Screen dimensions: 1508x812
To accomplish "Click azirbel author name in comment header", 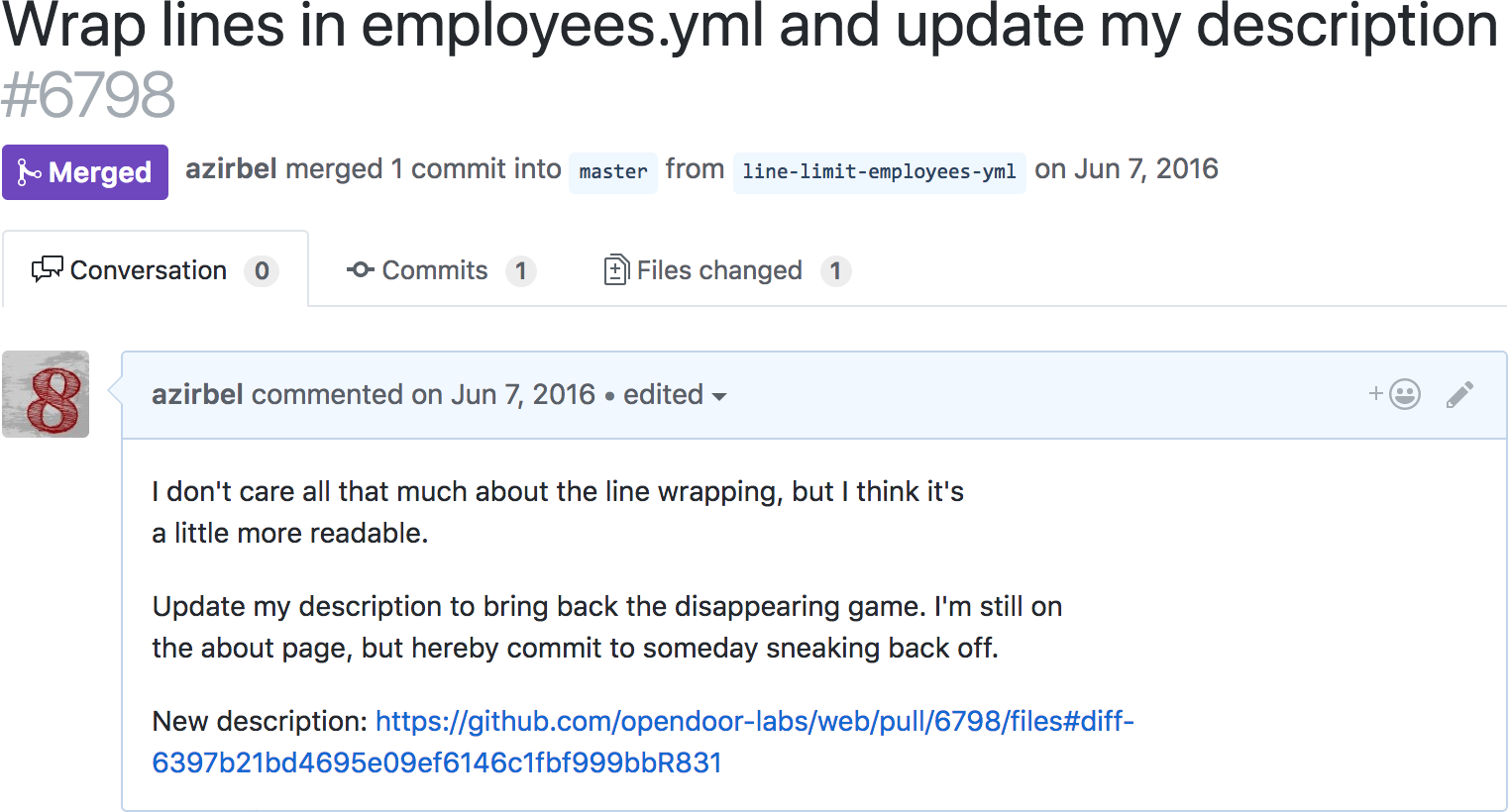I will coord(197,394).
